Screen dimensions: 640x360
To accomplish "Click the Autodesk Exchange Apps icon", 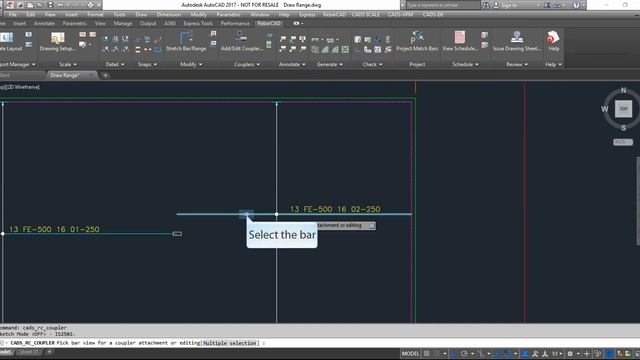I will (547, 5).
